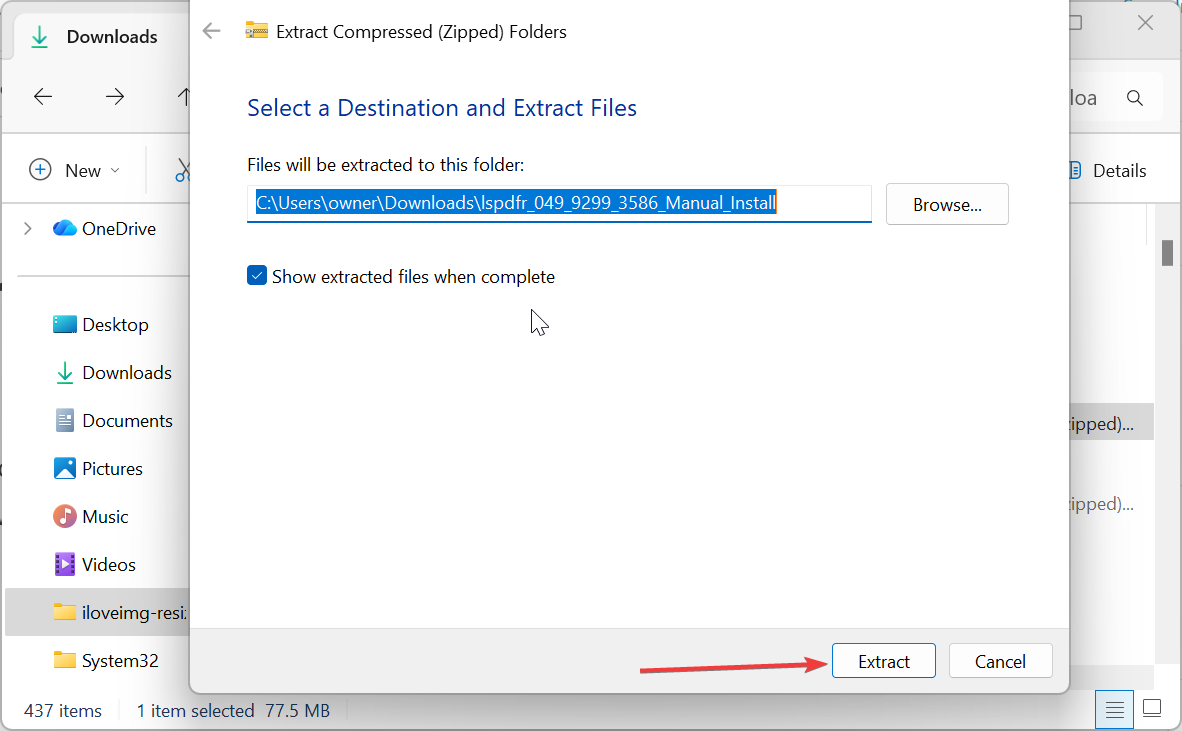Switch to details list view layout
This screenshot has height=731, width=1182.
(1115, 710)
